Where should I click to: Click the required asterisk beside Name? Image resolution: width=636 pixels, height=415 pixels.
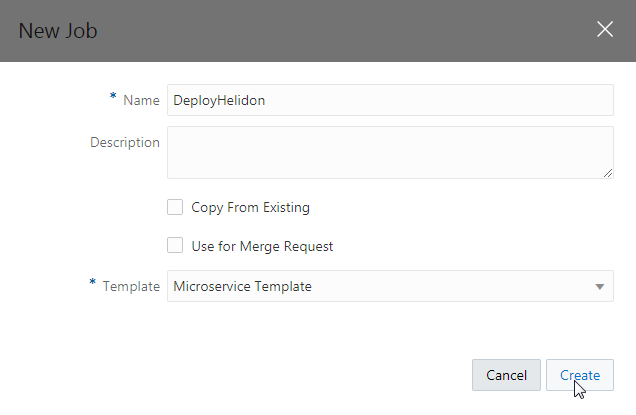(x=113, y=98)
